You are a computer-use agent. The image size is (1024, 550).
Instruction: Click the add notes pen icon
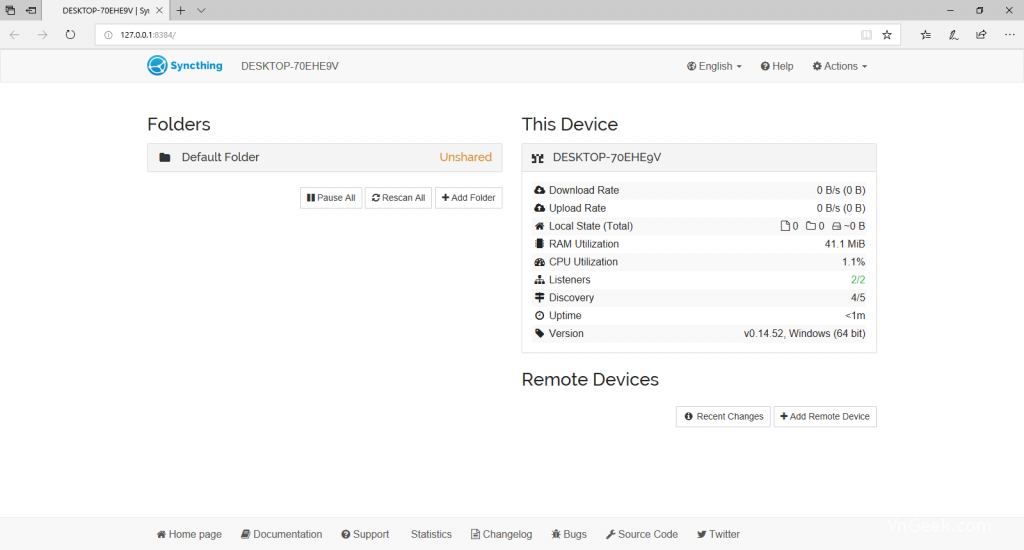tap(953, 35)
